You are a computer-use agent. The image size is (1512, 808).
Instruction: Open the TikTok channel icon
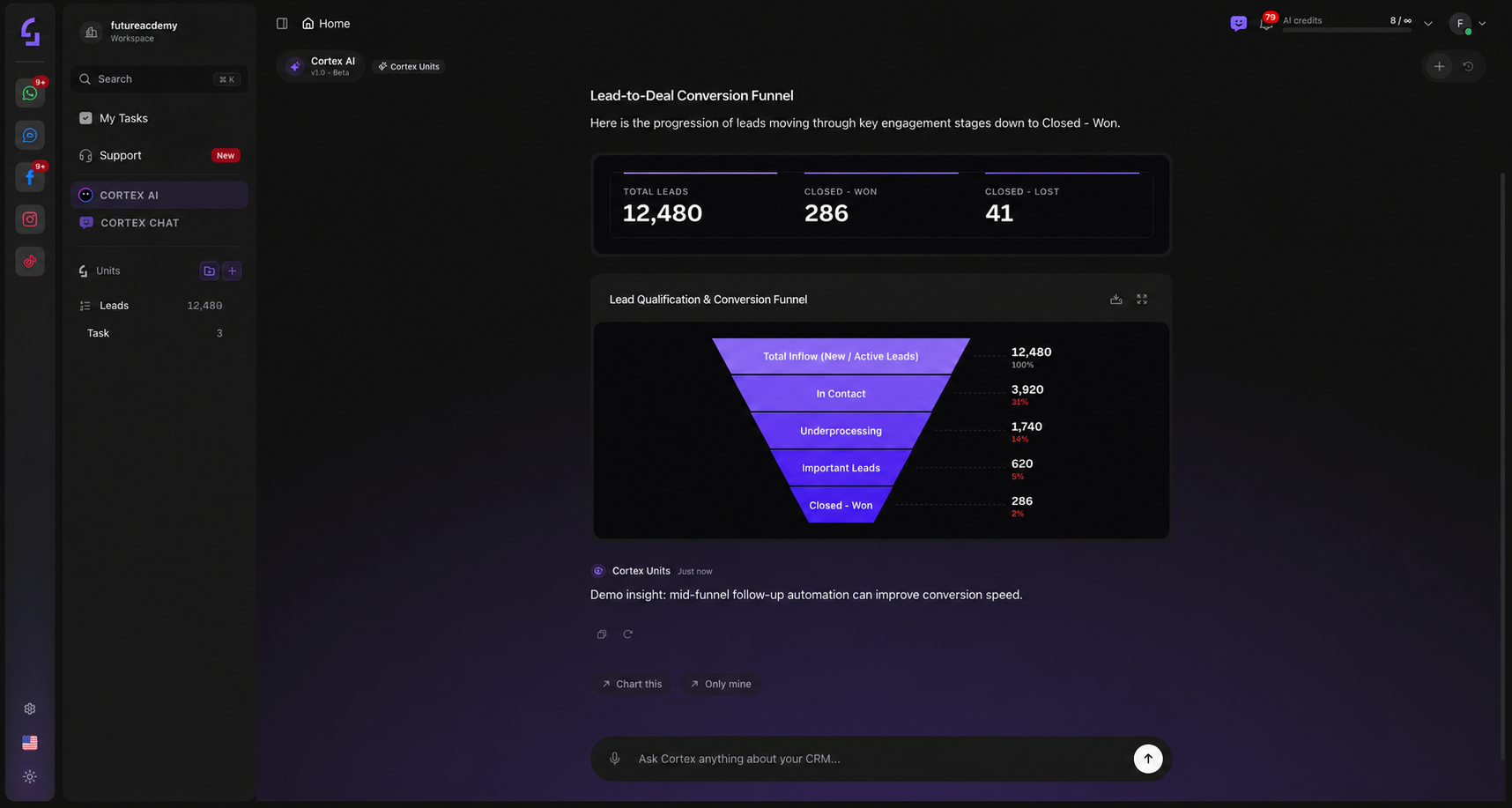click(30, 262)
